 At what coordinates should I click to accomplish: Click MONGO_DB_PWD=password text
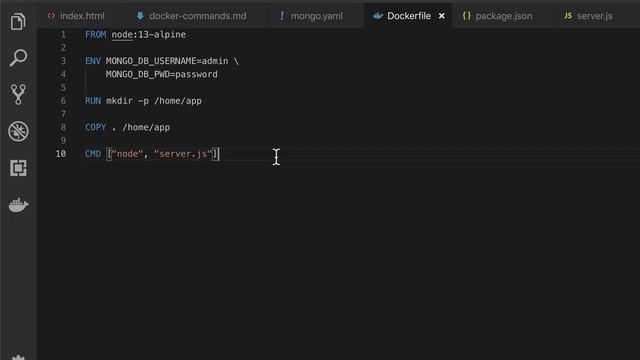click(x=162, y=74)
